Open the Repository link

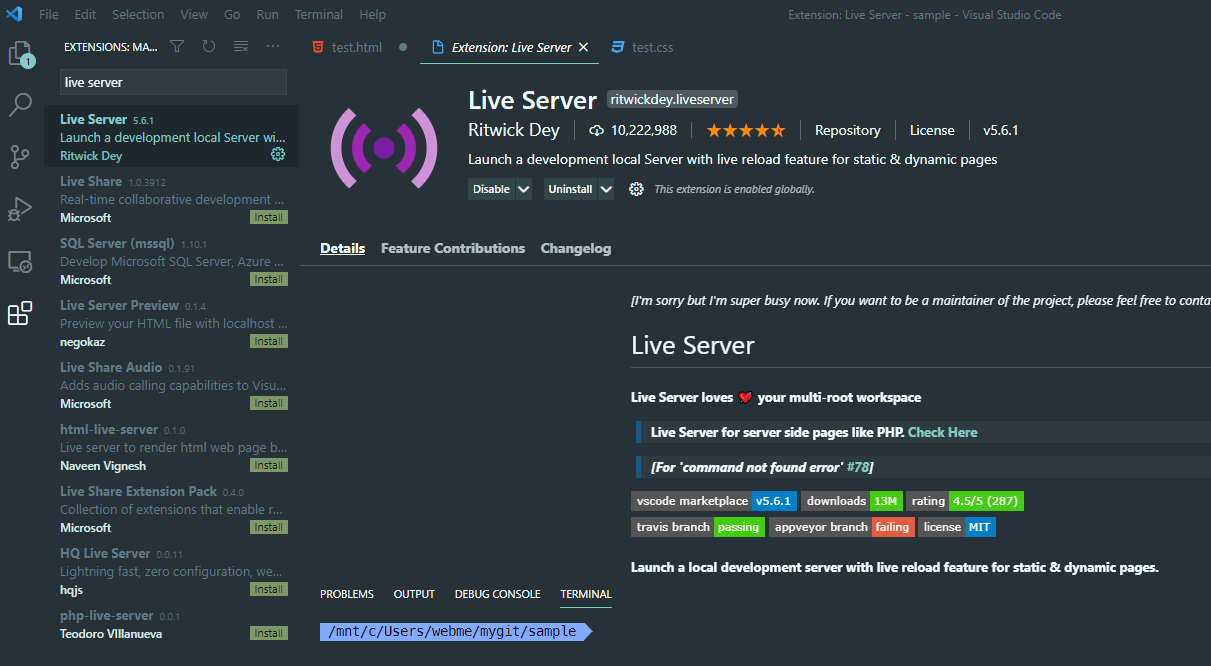847,130
